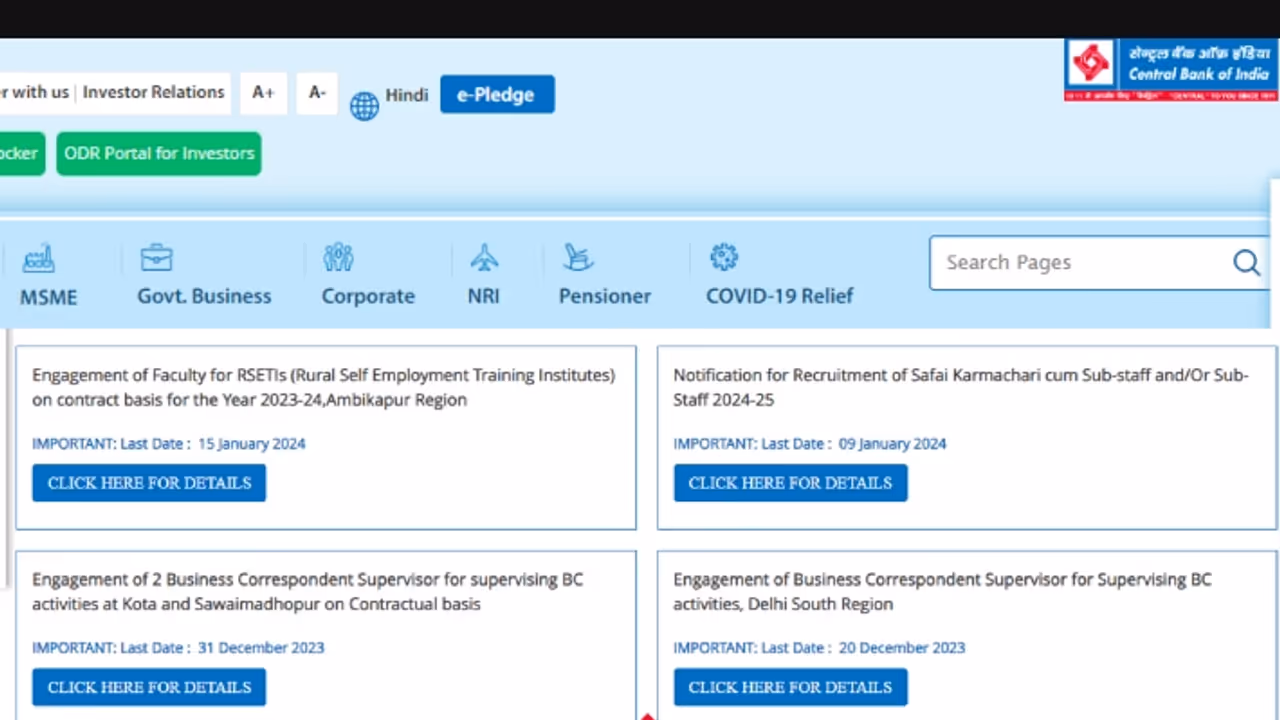Open the NRI section menu
The height and width of the screenshot is (720, 1280).
(483, 296)
